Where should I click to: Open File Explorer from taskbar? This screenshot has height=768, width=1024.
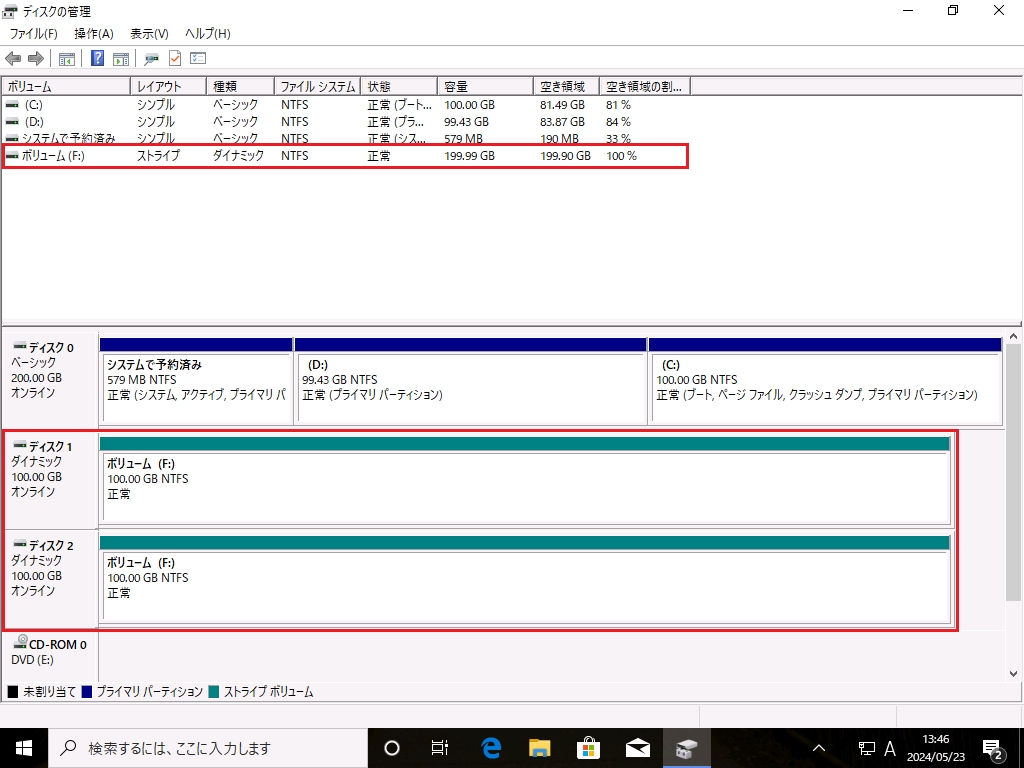pos(539,748)
